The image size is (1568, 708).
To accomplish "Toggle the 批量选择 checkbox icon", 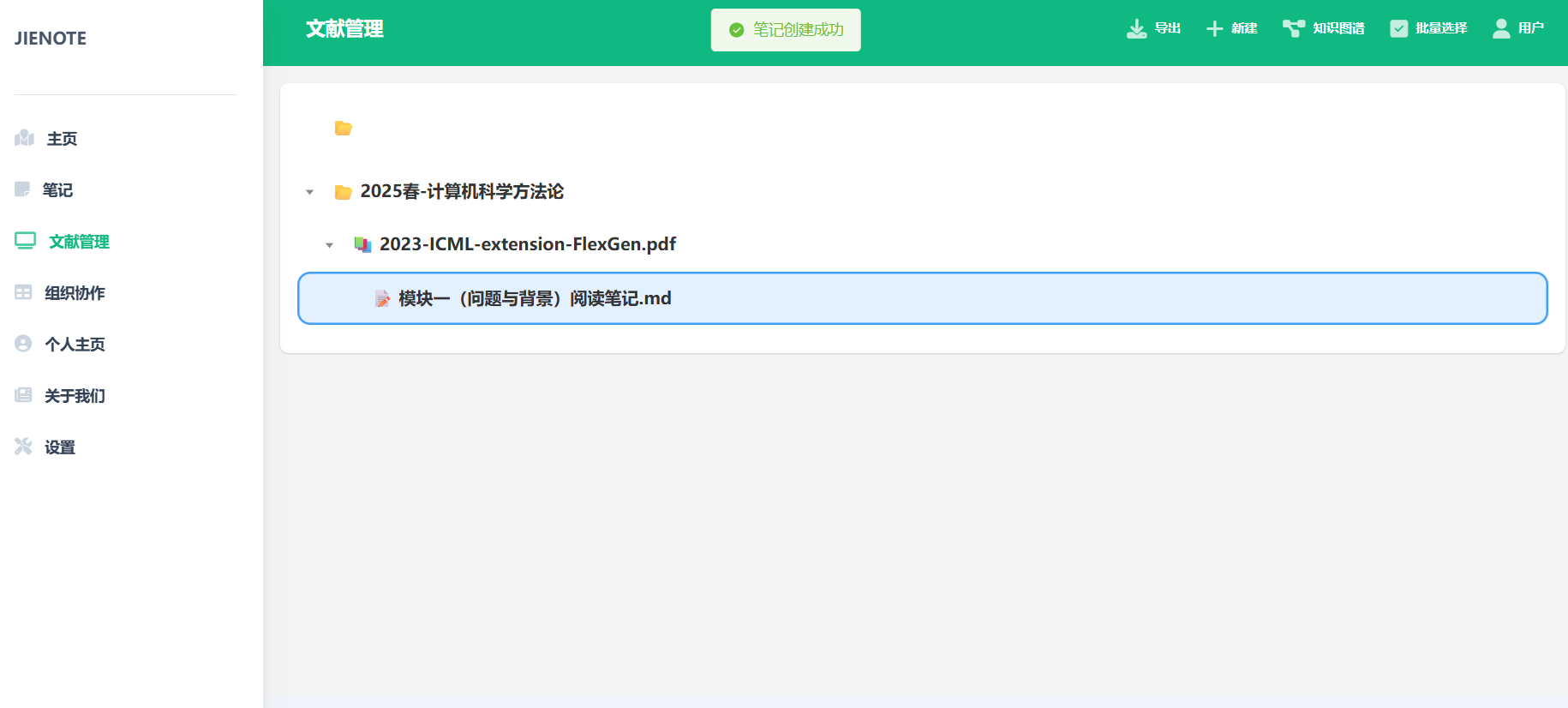I will point(1398,28).
